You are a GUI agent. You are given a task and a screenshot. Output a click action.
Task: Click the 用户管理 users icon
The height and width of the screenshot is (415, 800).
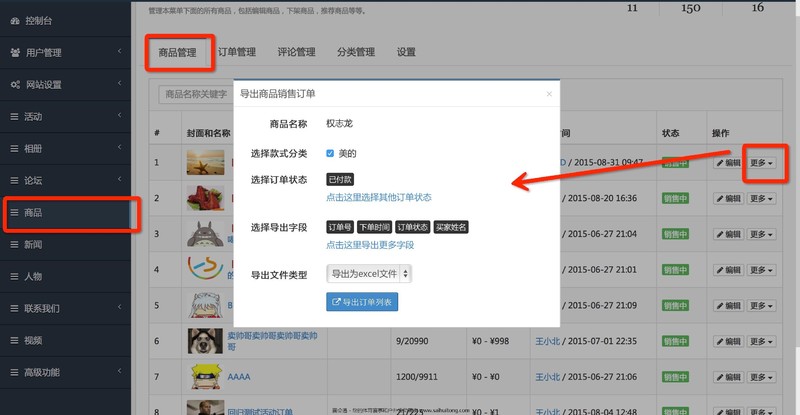pyautogui.click(x=15, y=53)
